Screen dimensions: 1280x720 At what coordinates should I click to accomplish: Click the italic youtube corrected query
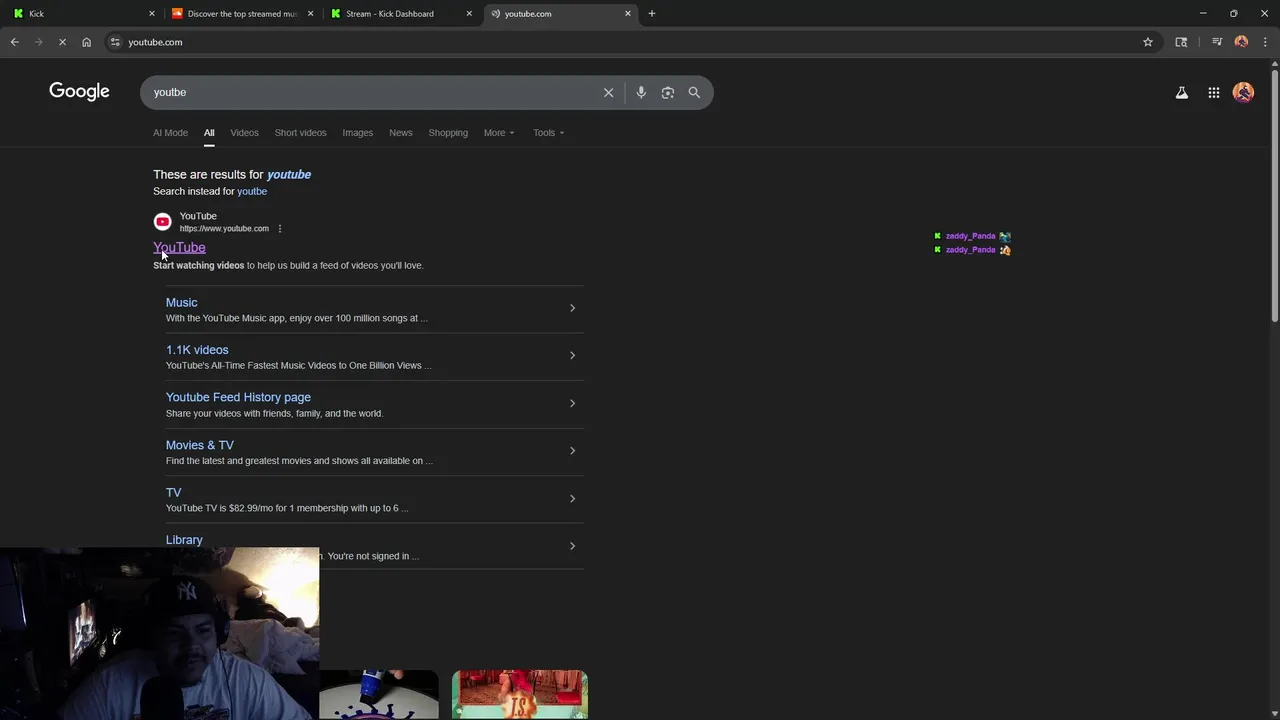tap(289, 174)
